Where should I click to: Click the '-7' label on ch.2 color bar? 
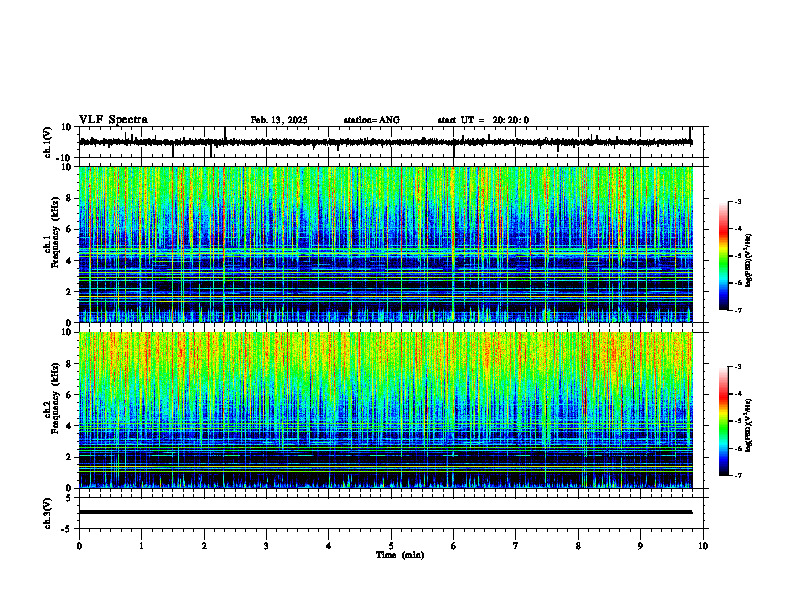[738, 476]
